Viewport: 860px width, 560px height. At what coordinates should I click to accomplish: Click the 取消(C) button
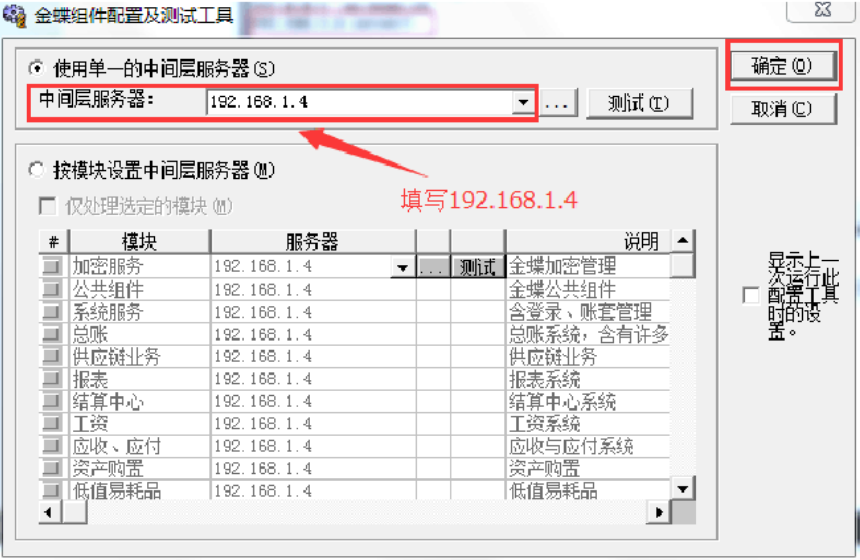[783, 109]
